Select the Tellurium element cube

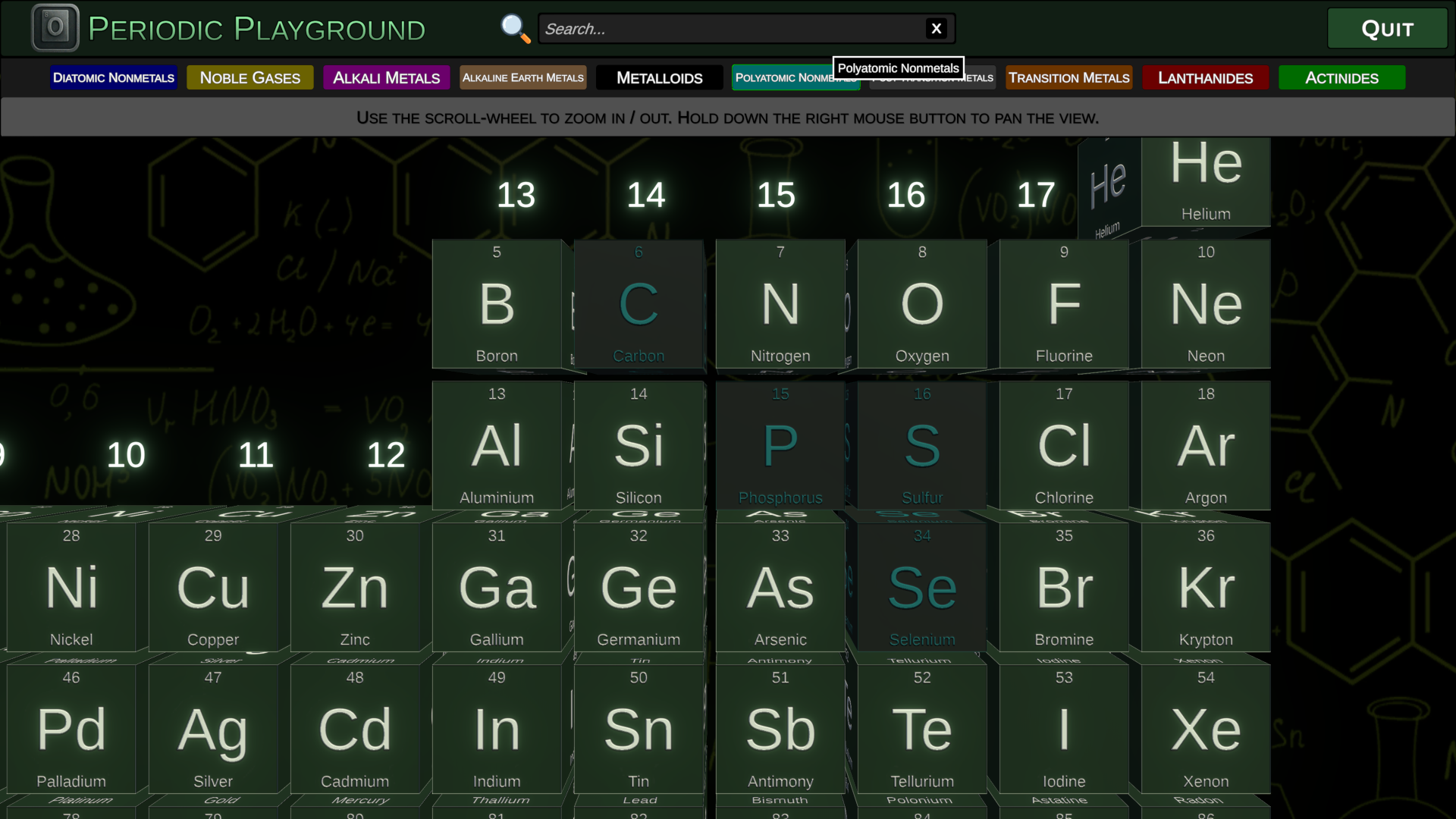(x=922, y=730)
